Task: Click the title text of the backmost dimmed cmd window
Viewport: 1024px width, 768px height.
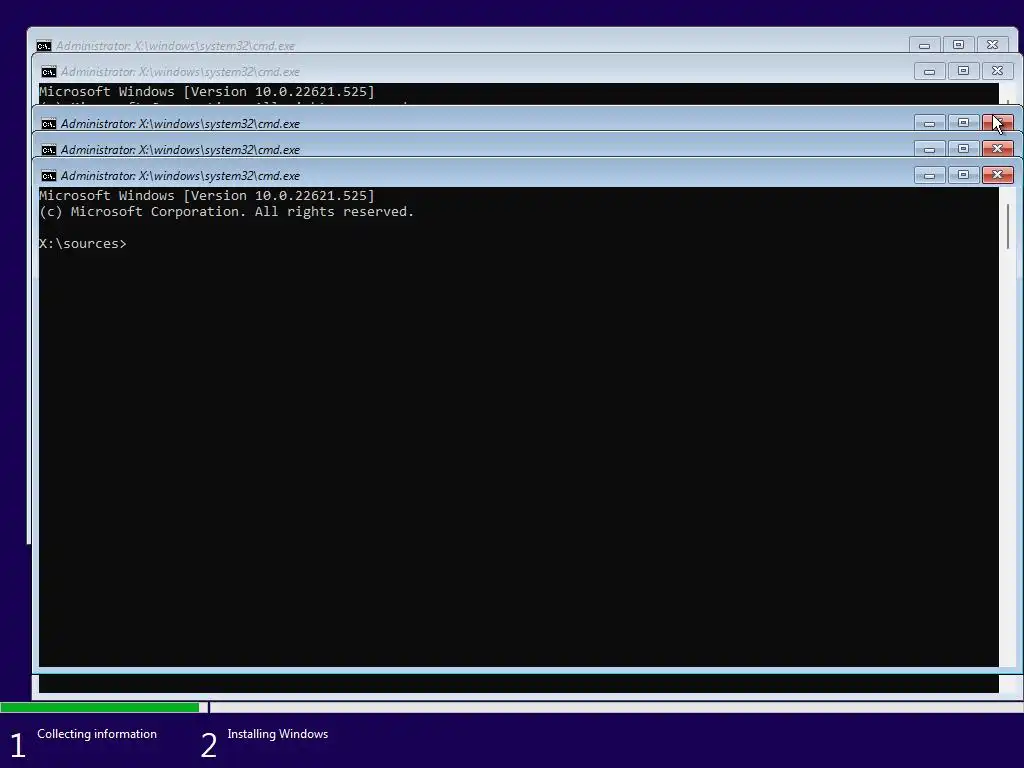Action: [175, 46]
